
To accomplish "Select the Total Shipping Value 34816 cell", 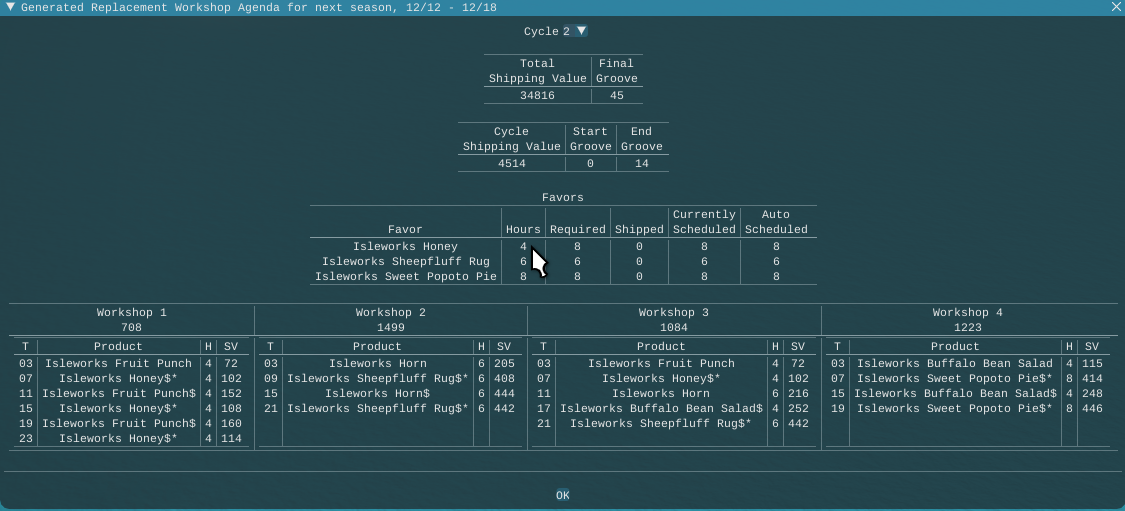I will [x=537, y=95].
